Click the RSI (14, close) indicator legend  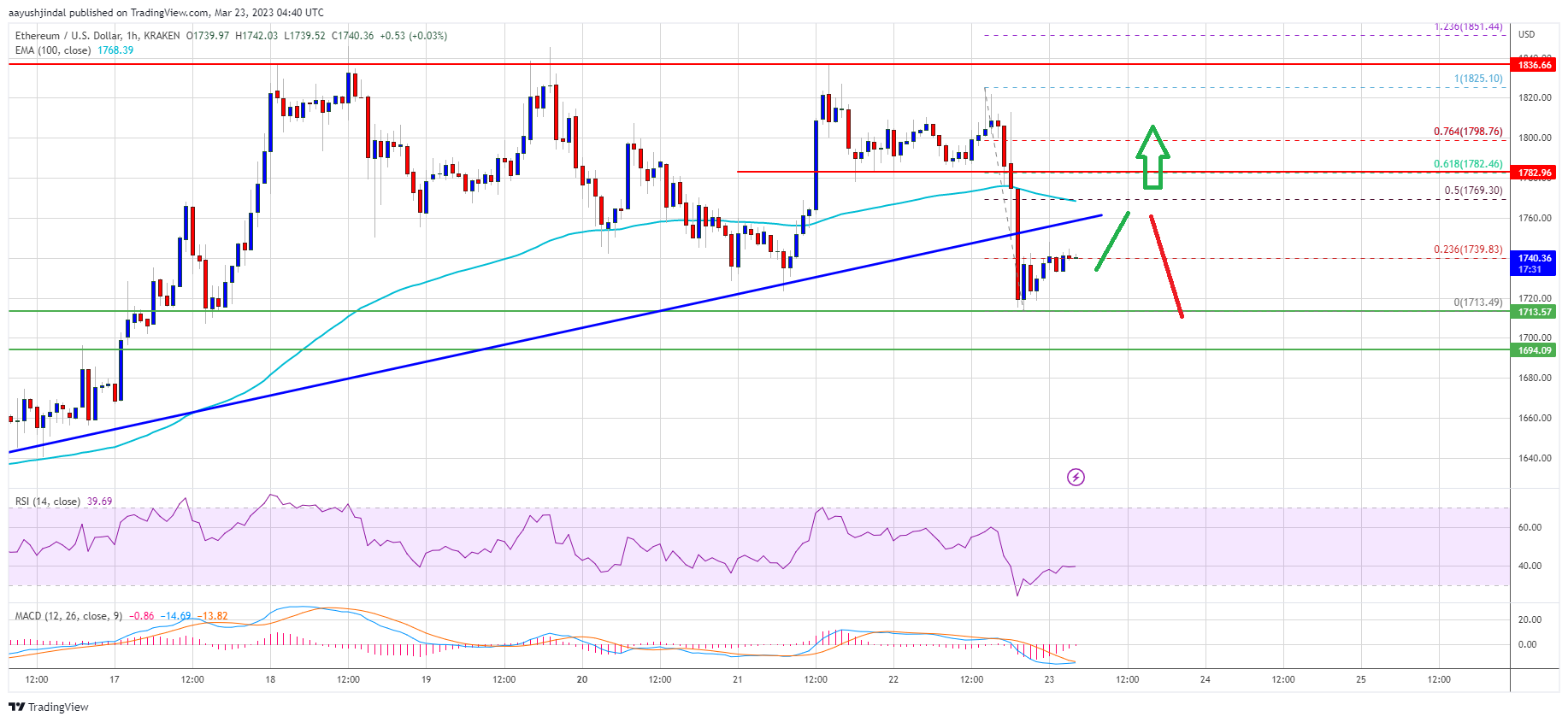point(48,502)
